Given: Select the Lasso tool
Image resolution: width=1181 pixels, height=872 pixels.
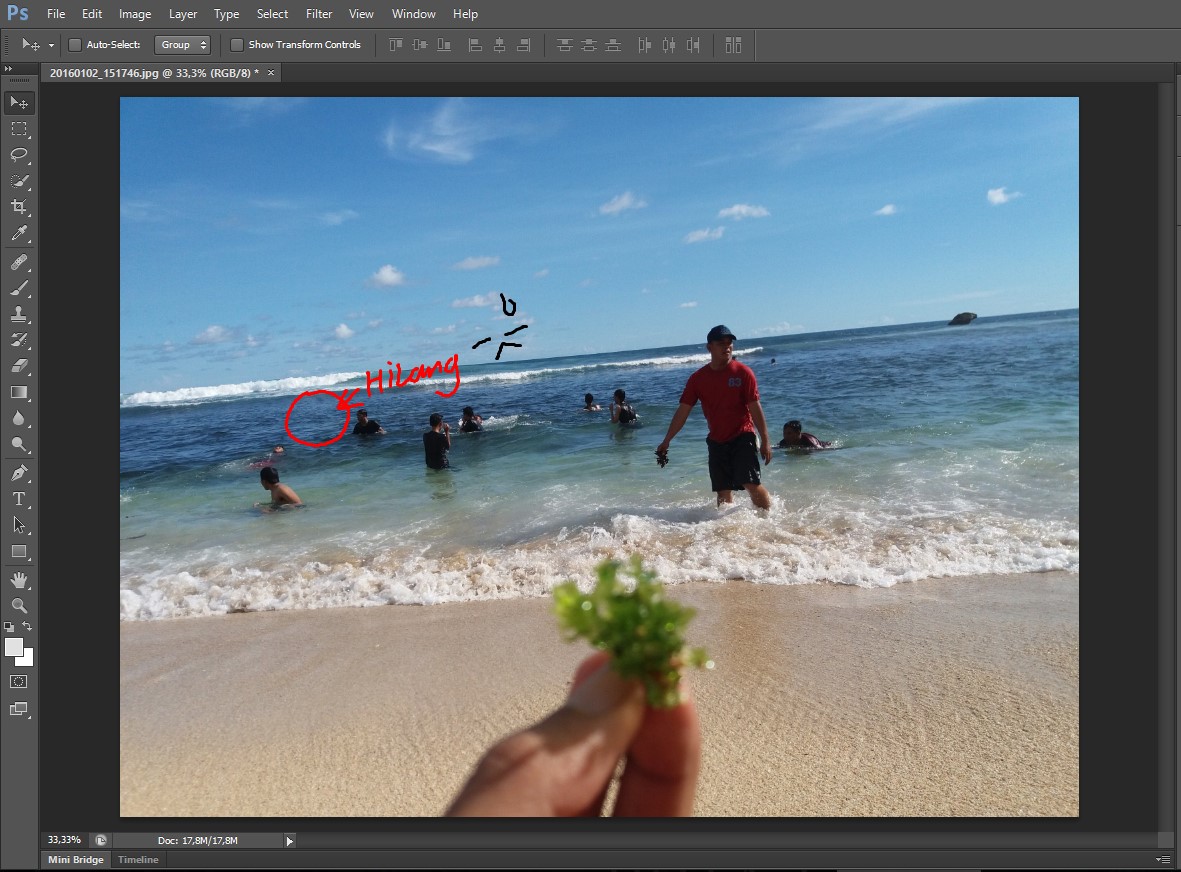Looking at the screenshot, I should [19, 154].
